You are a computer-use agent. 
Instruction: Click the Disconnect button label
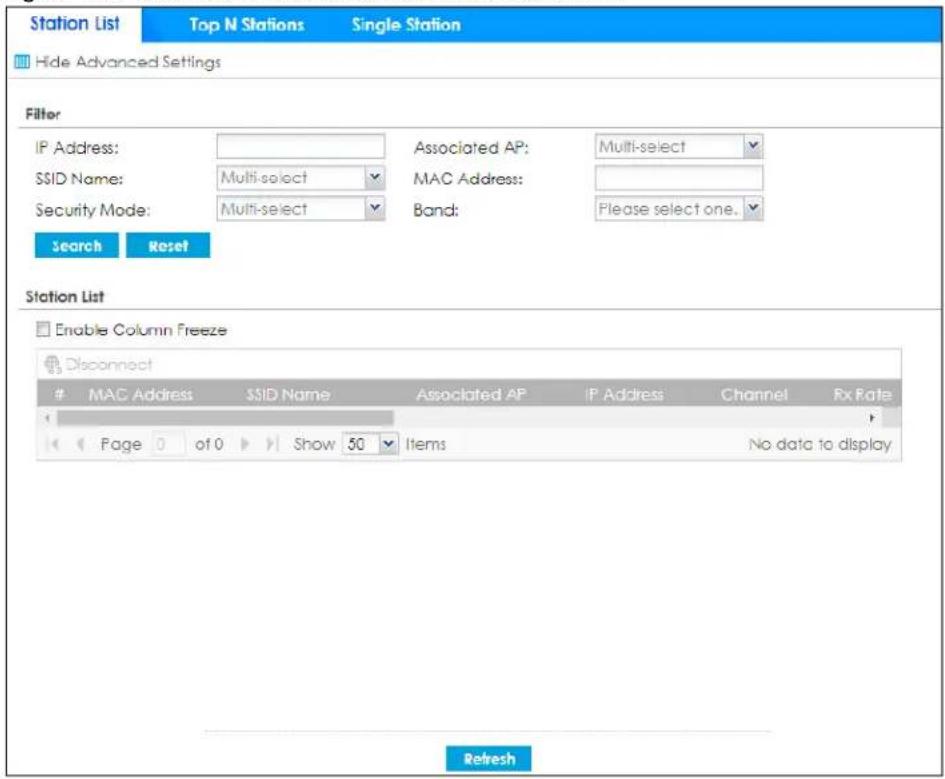pos(108,364)
